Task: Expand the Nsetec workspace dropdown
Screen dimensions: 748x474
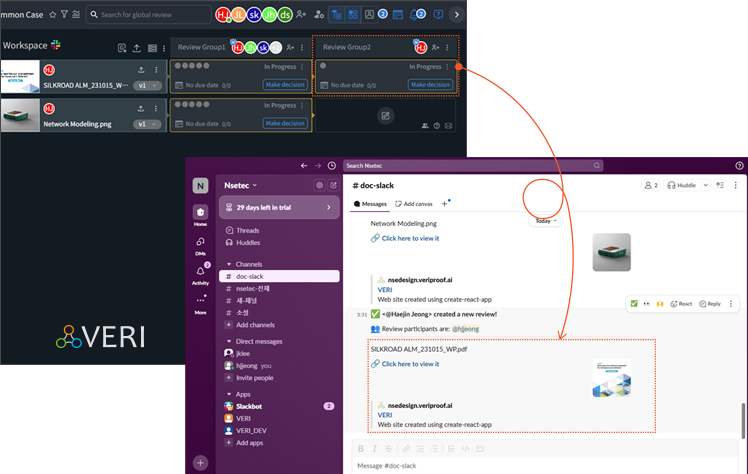Action: 241,185
